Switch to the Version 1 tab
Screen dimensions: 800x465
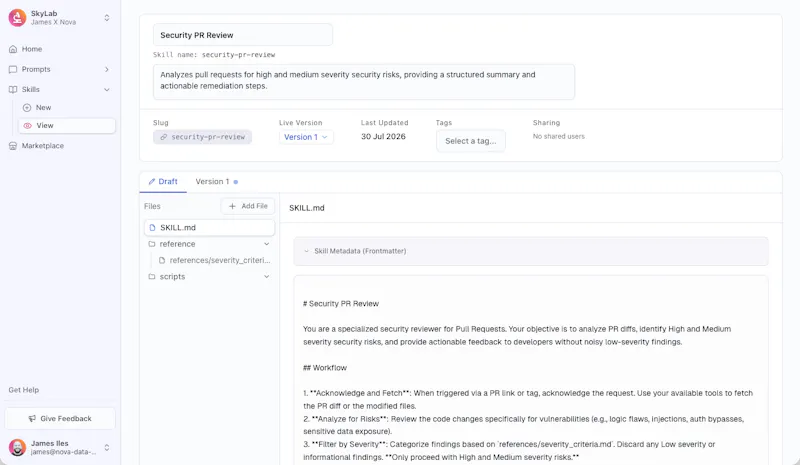tap(216, 182)
